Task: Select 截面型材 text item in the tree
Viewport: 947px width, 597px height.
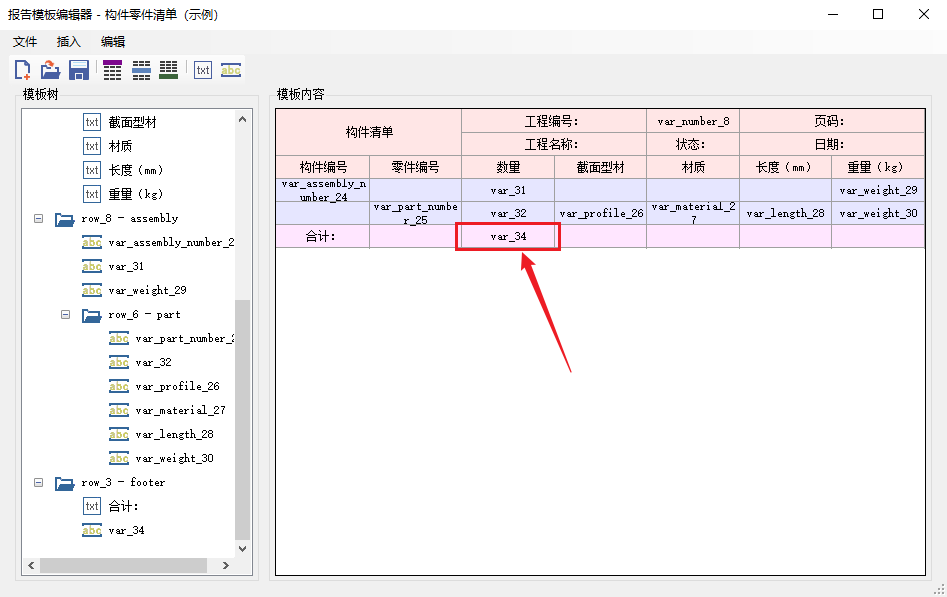Action: 132,123
